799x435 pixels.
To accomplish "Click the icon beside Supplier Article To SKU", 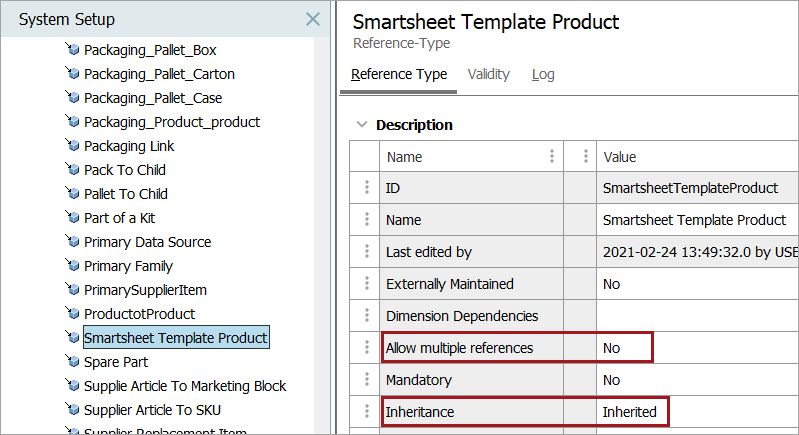I will [x=71, y=409].
